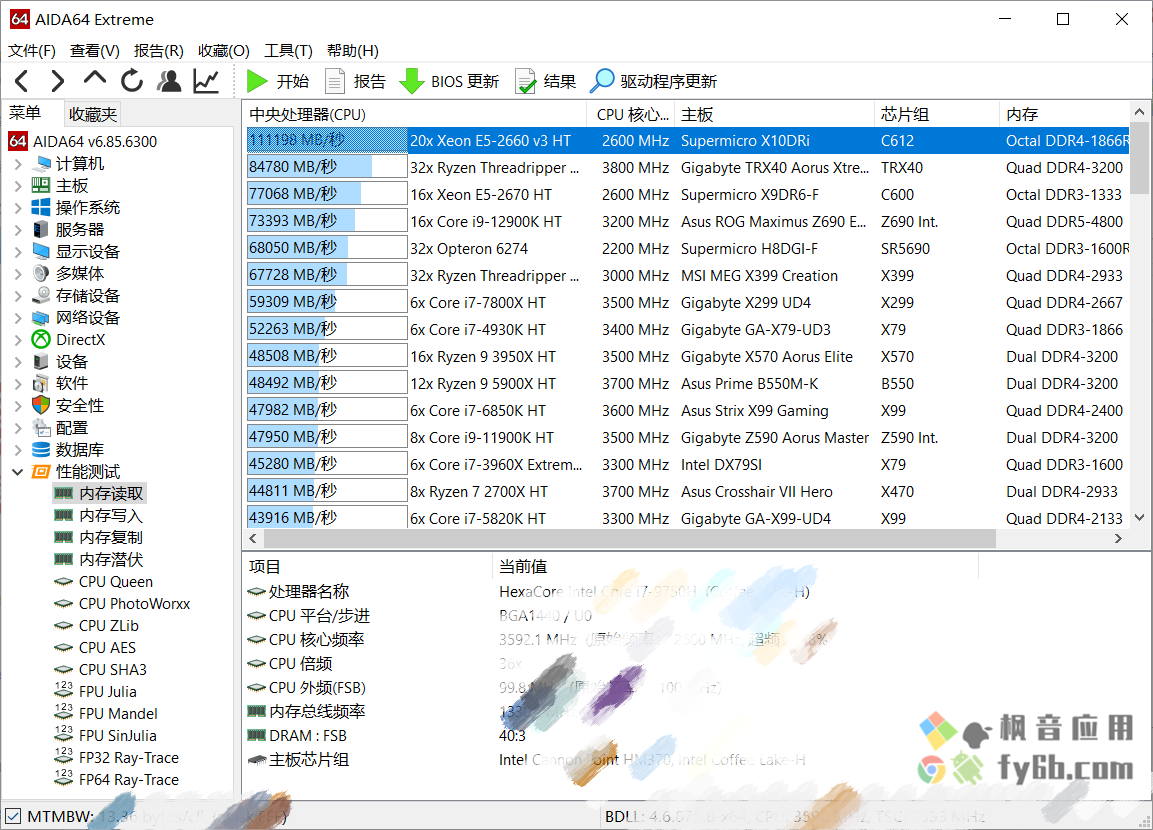Screen dimensions: 1153x830
Task: Go up one level with up arrow
Action: coord(94,79)
